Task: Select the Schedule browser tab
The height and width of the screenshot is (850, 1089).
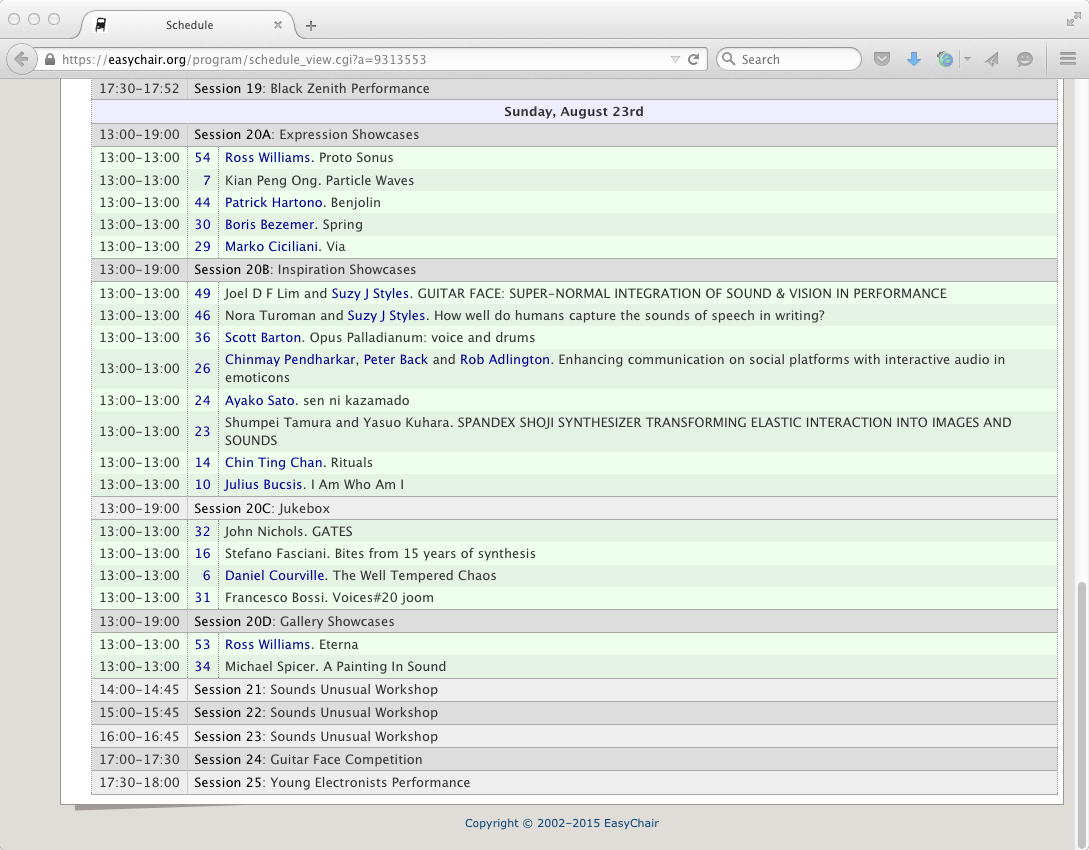Action: [188, 25]
